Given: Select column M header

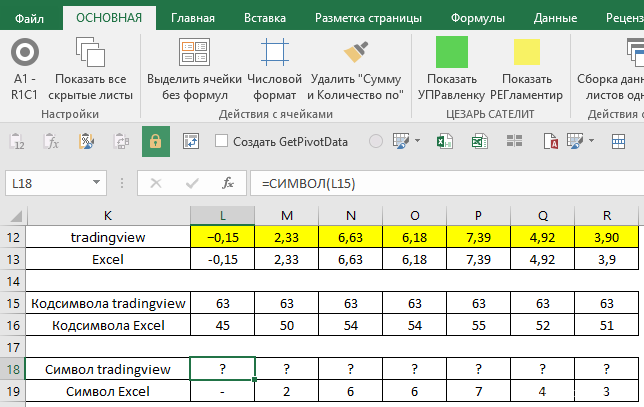Looking at the screenshot, I should (x=287, y=216).
